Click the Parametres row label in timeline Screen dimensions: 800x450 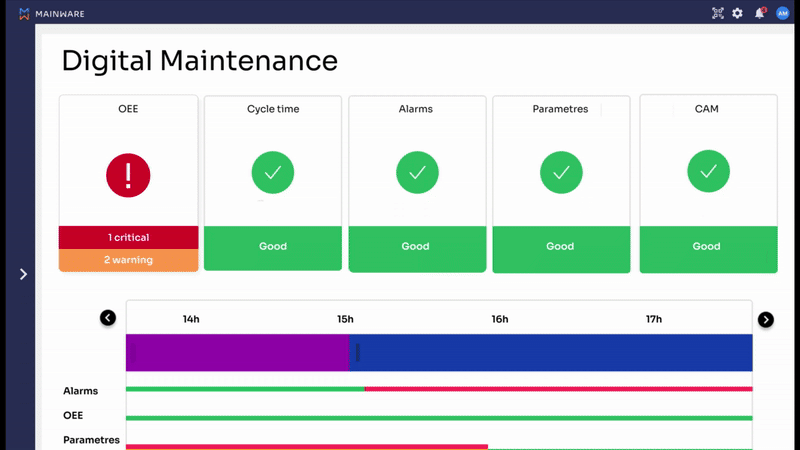coord(91,440)
